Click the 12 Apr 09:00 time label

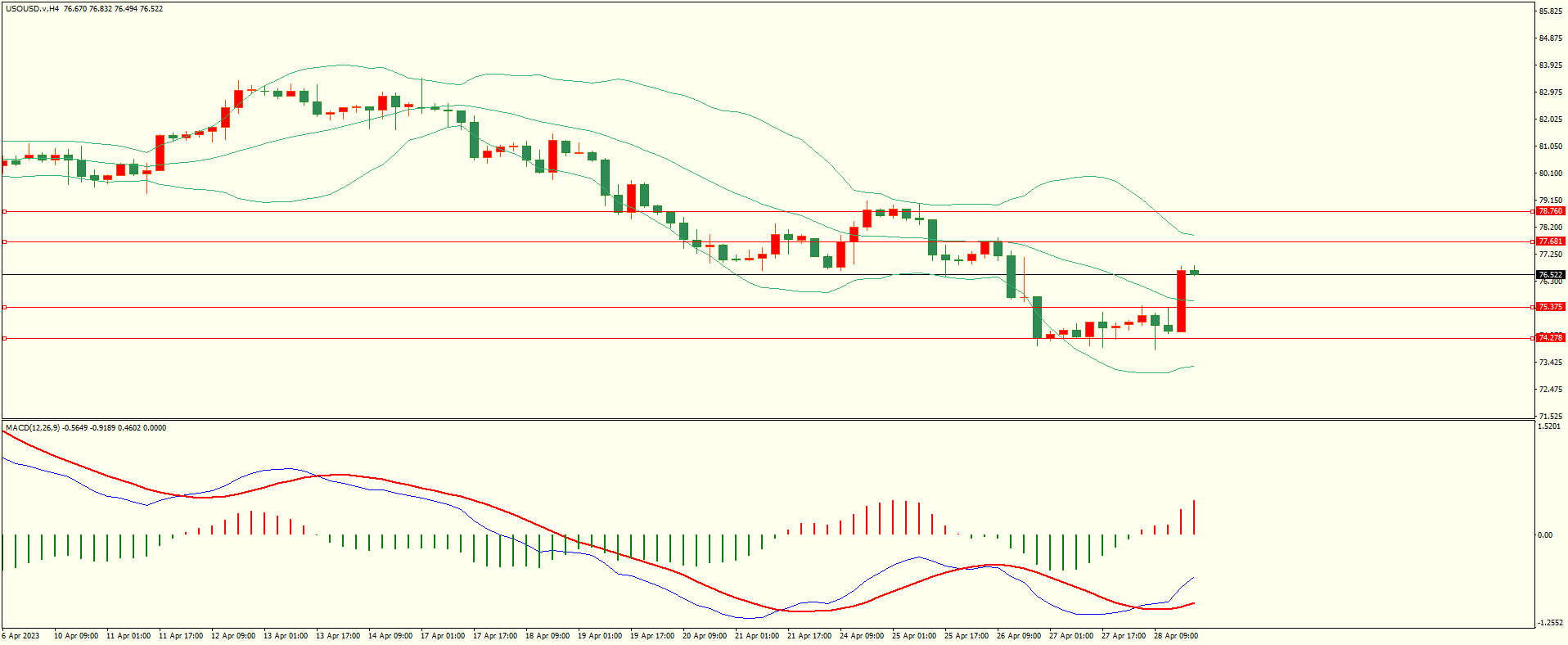[233, 636]
